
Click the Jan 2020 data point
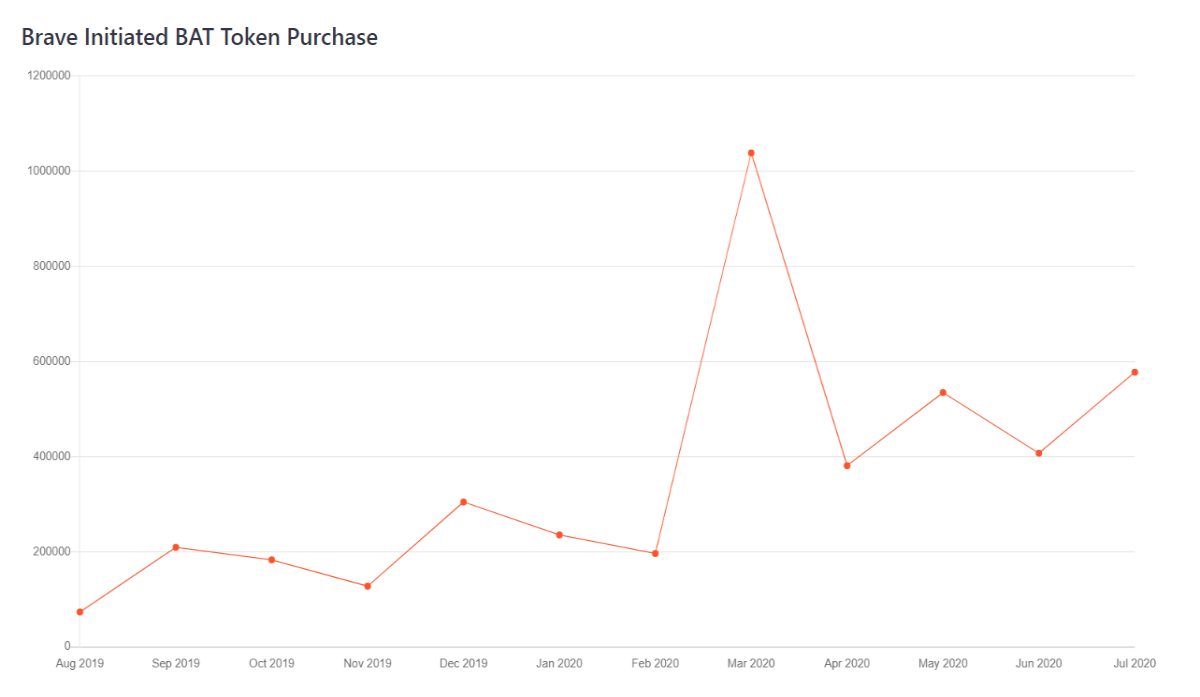tap(559, 535)
